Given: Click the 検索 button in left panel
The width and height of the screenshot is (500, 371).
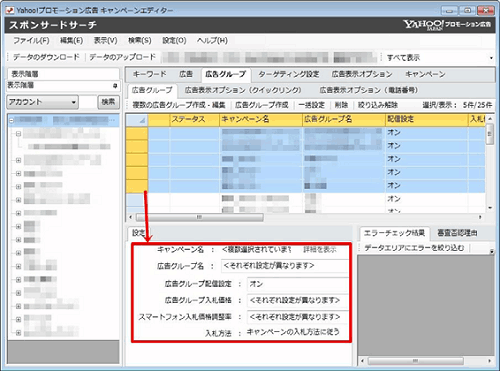Looking at the screenshot, I should 108,102.
